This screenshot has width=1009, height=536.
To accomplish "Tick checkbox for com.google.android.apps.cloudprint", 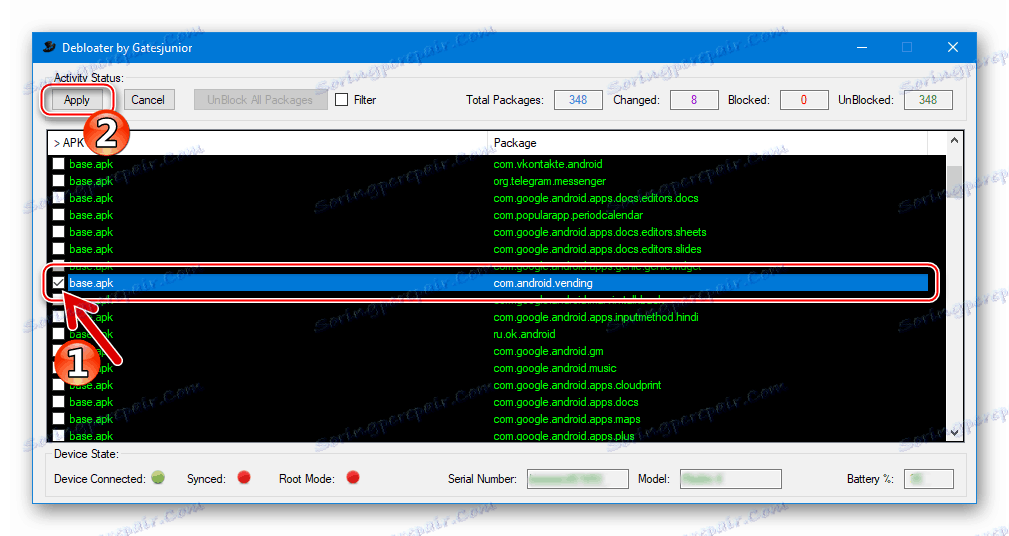I will tap(59, 385).
